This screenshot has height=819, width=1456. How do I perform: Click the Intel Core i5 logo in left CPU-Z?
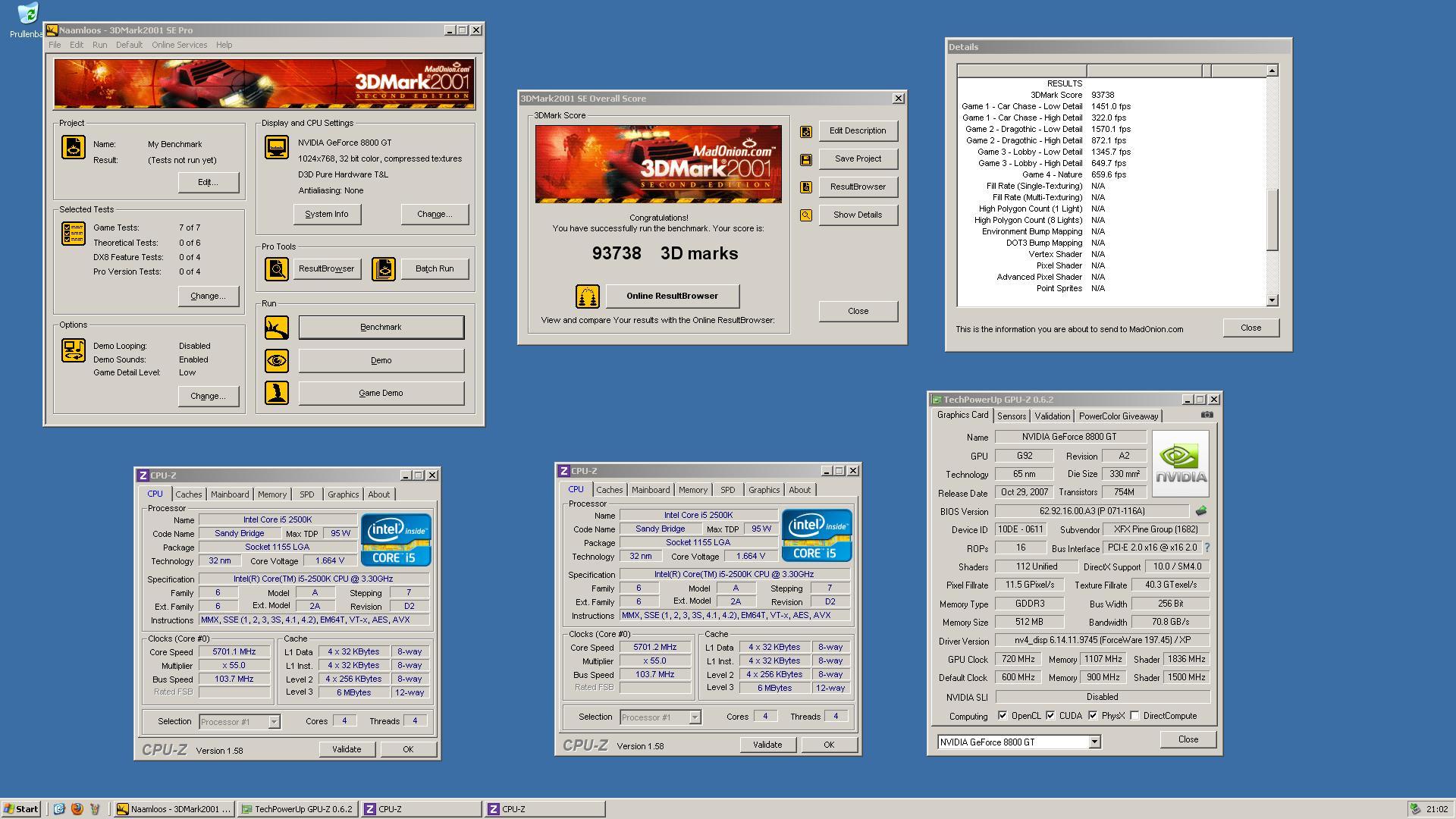[396, 540]
